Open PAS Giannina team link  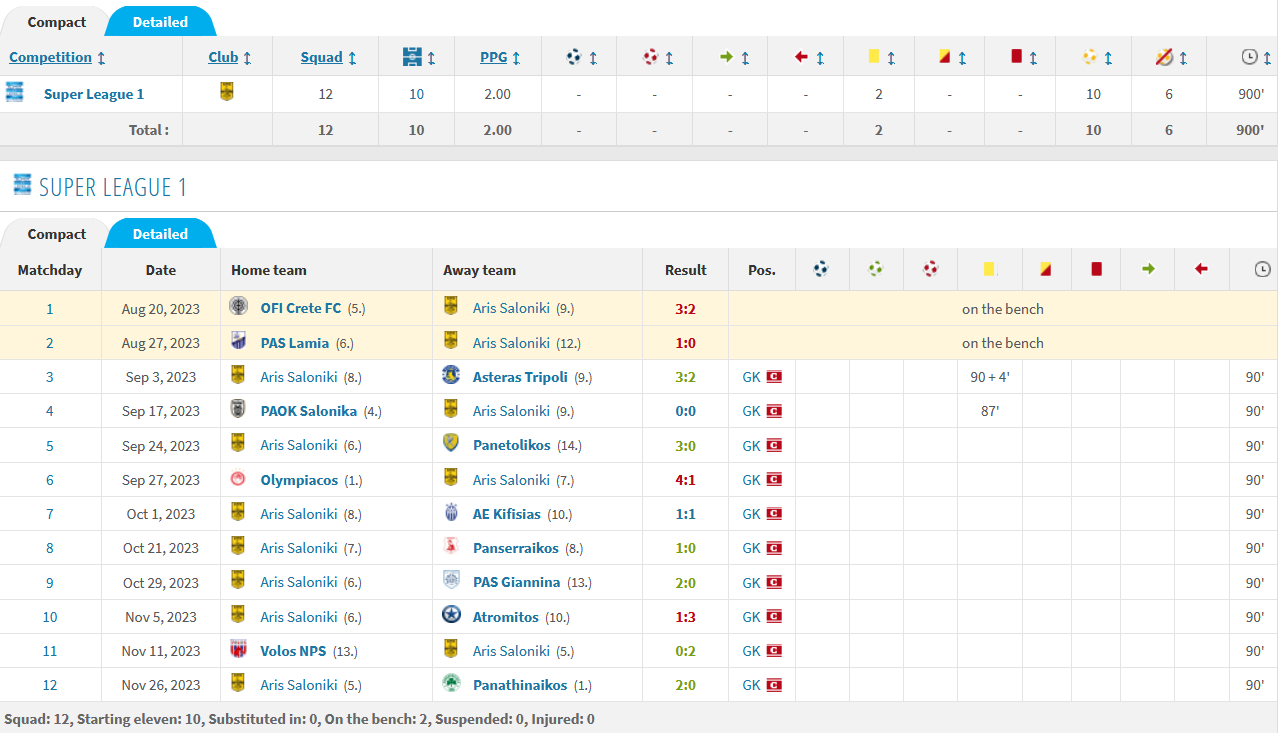516,582
